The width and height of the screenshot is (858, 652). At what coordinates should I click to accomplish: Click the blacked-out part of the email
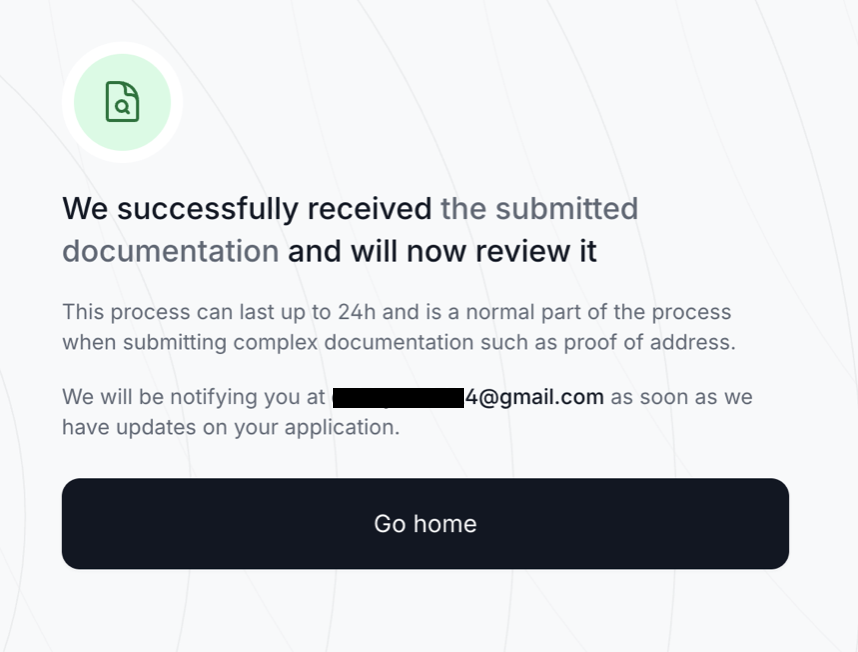[x=398, y=397]
